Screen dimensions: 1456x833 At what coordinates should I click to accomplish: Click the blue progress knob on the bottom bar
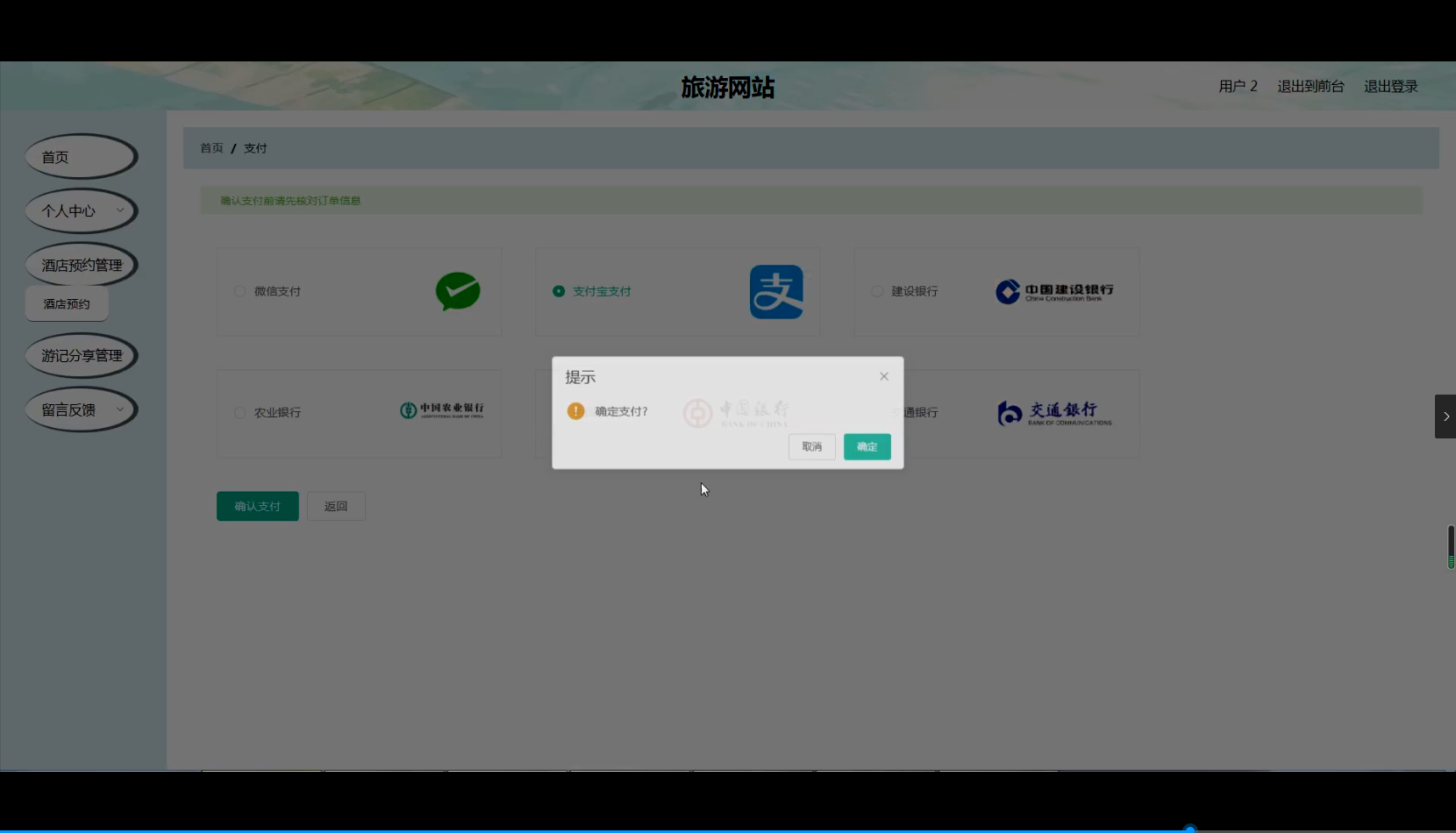coord(1190,829)
